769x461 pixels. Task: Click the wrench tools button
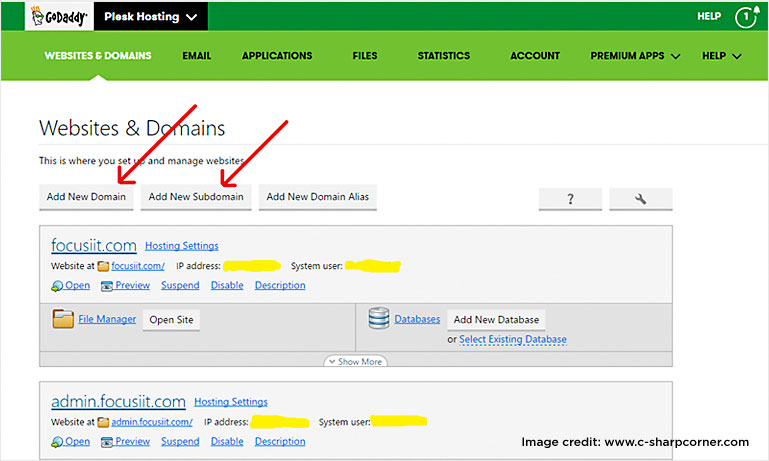pyautogui.click(x=641, y=199)
